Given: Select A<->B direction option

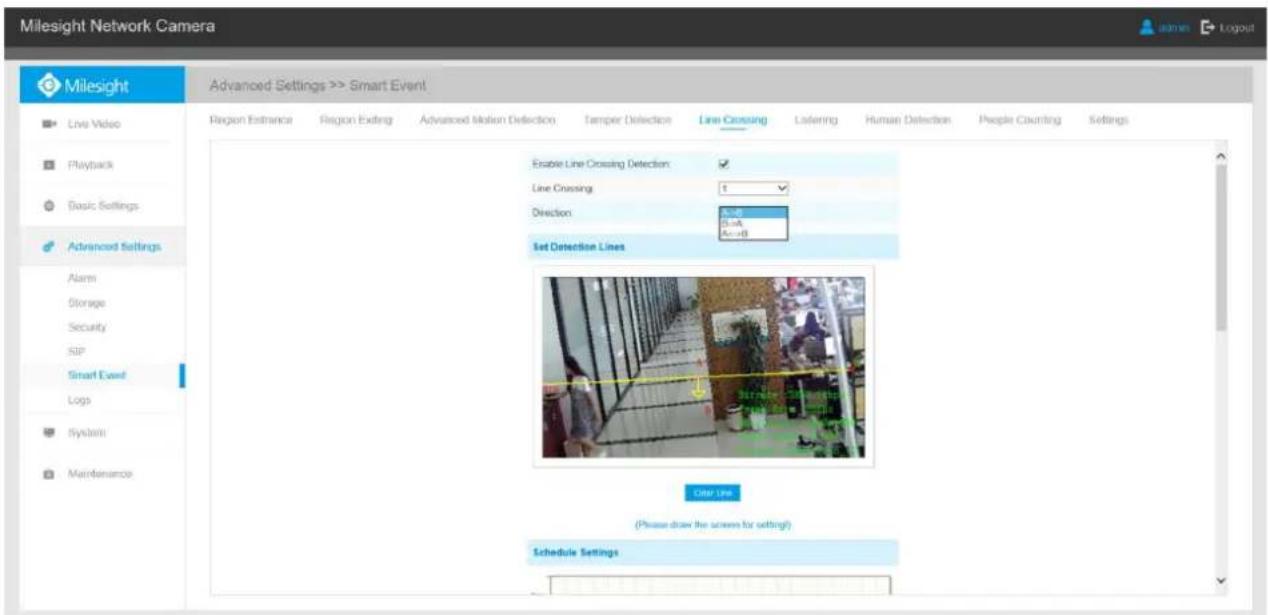Looking at the screenshot, I should 753,233.
